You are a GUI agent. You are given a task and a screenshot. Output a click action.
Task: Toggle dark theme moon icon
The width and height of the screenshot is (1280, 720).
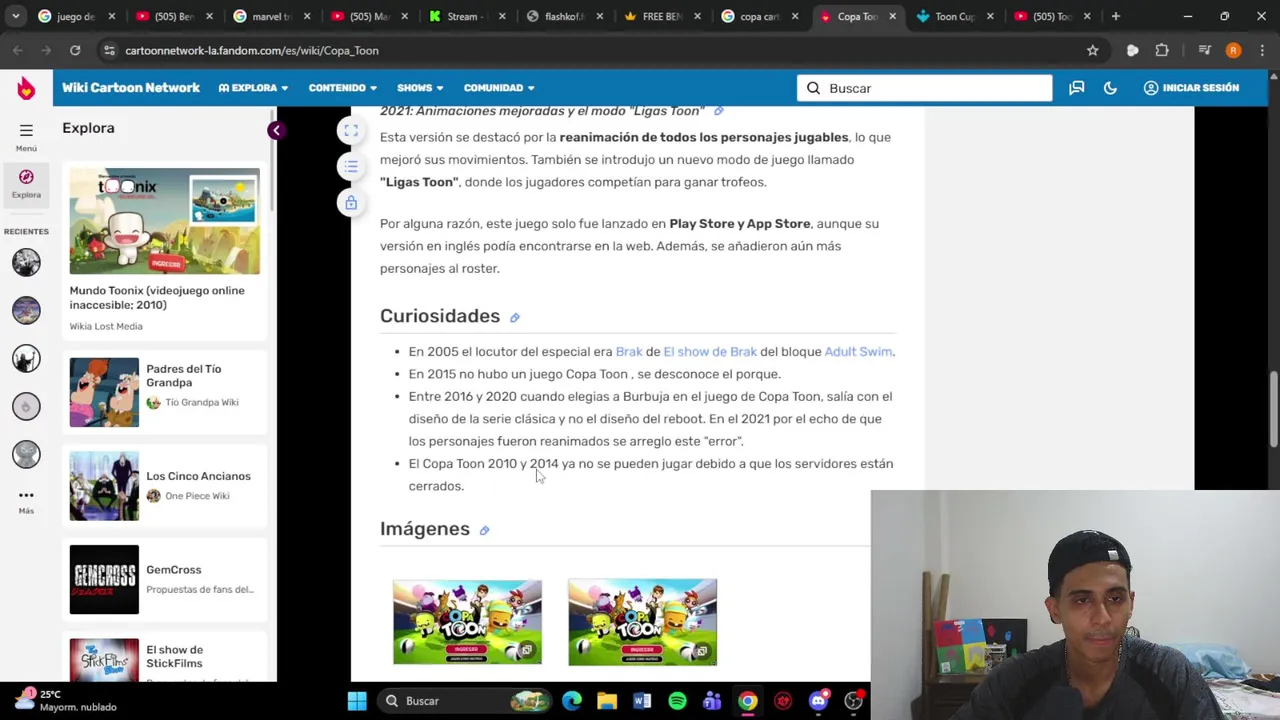(x=1110, y=88)
